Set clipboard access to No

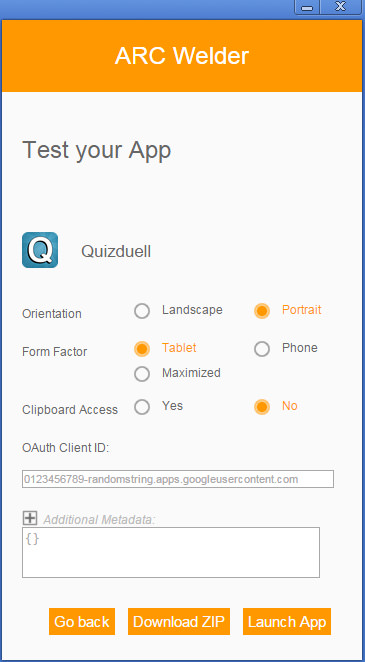coord(262,407)
